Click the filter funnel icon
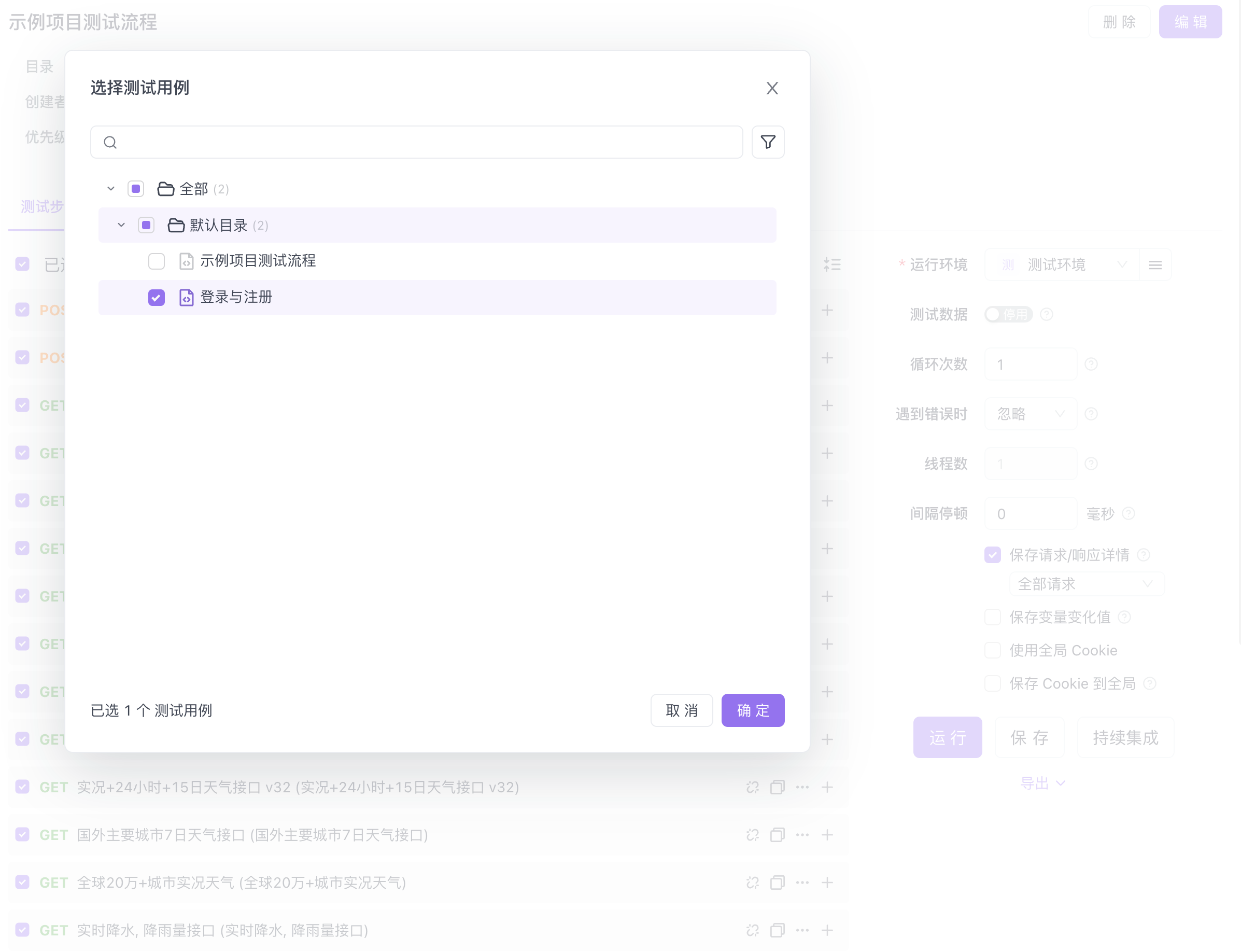 click(768, 142)
